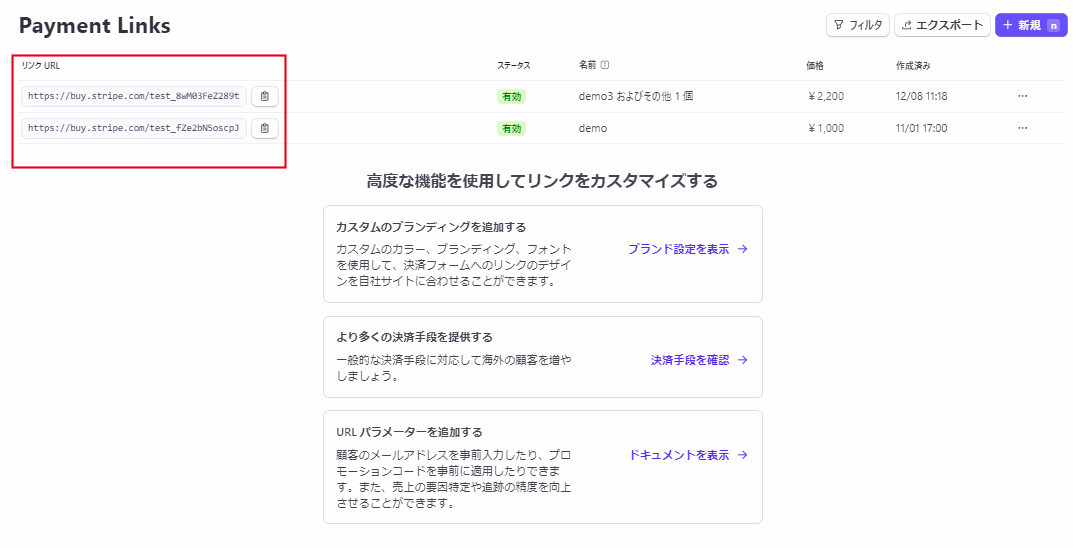Copy the test_8wM03FeZ289t link URL
This screenshot has height=548, width=1073.
(x=265, y=96)
